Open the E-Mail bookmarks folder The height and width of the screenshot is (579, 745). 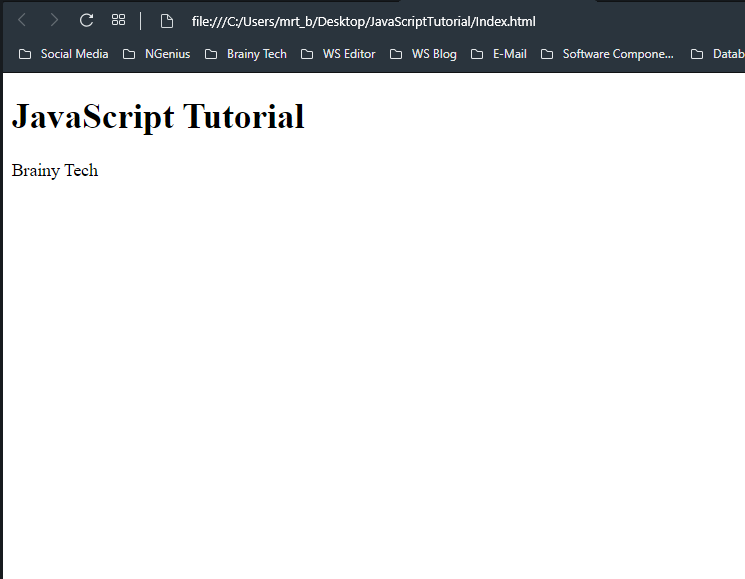(499, 54)
